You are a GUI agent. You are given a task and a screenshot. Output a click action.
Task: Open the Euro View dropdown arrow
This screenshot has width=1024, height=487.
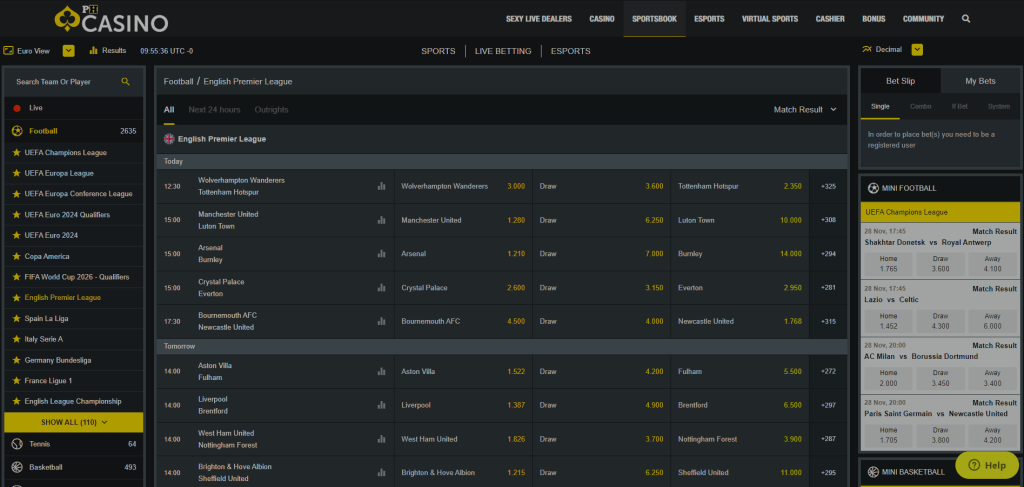point(69,50)
